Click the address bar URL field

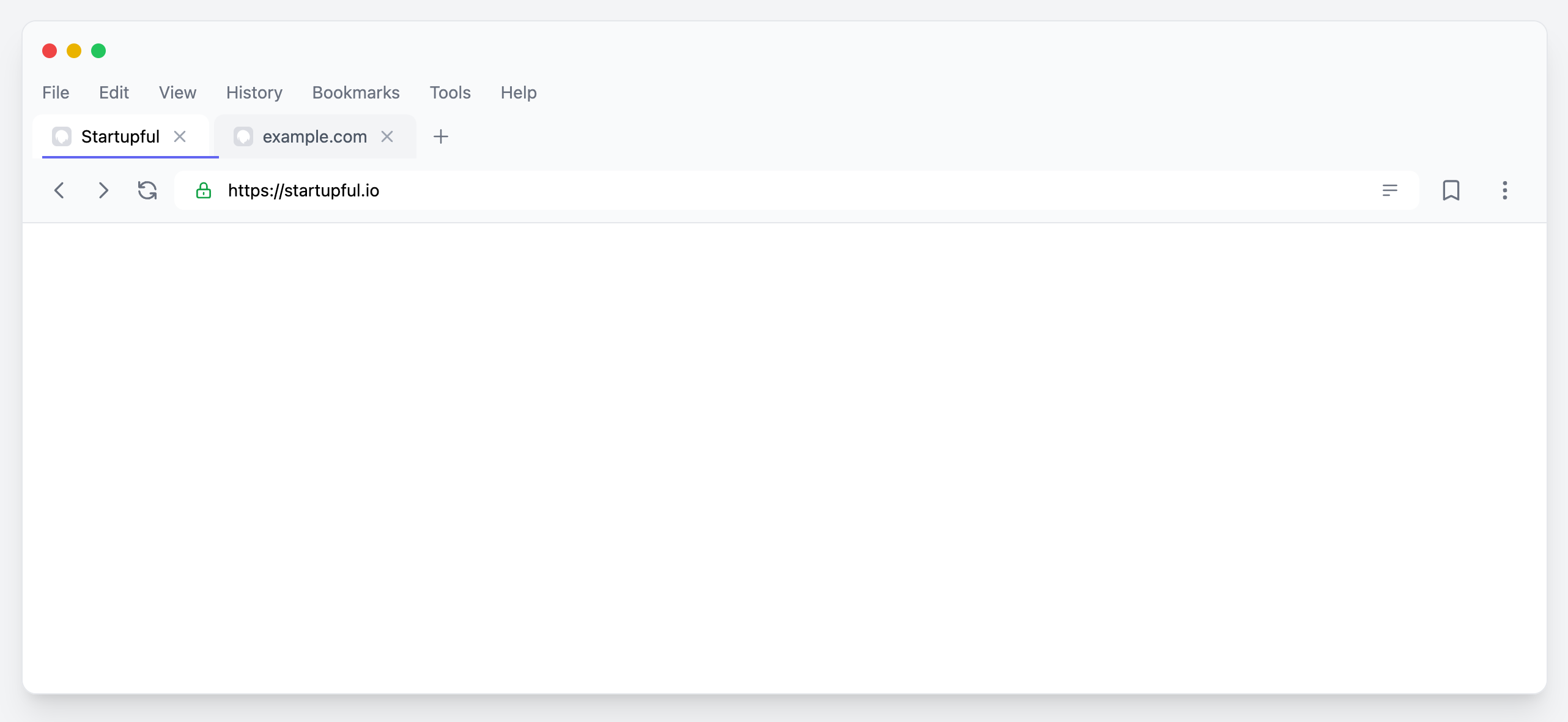(x=797, y=190)
